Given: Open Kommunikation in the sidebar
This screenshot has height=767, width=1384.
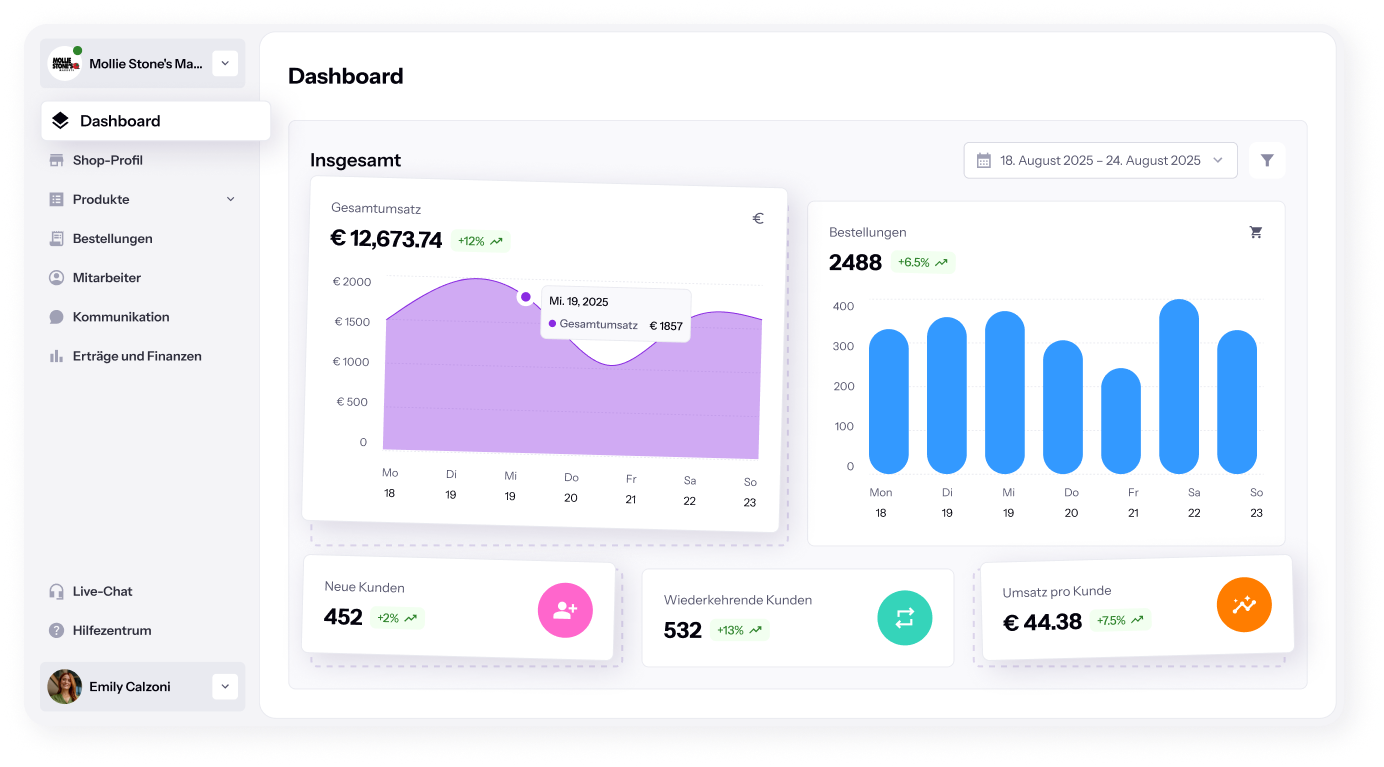Looking at the screenshot, I should (x=120, y=317).
